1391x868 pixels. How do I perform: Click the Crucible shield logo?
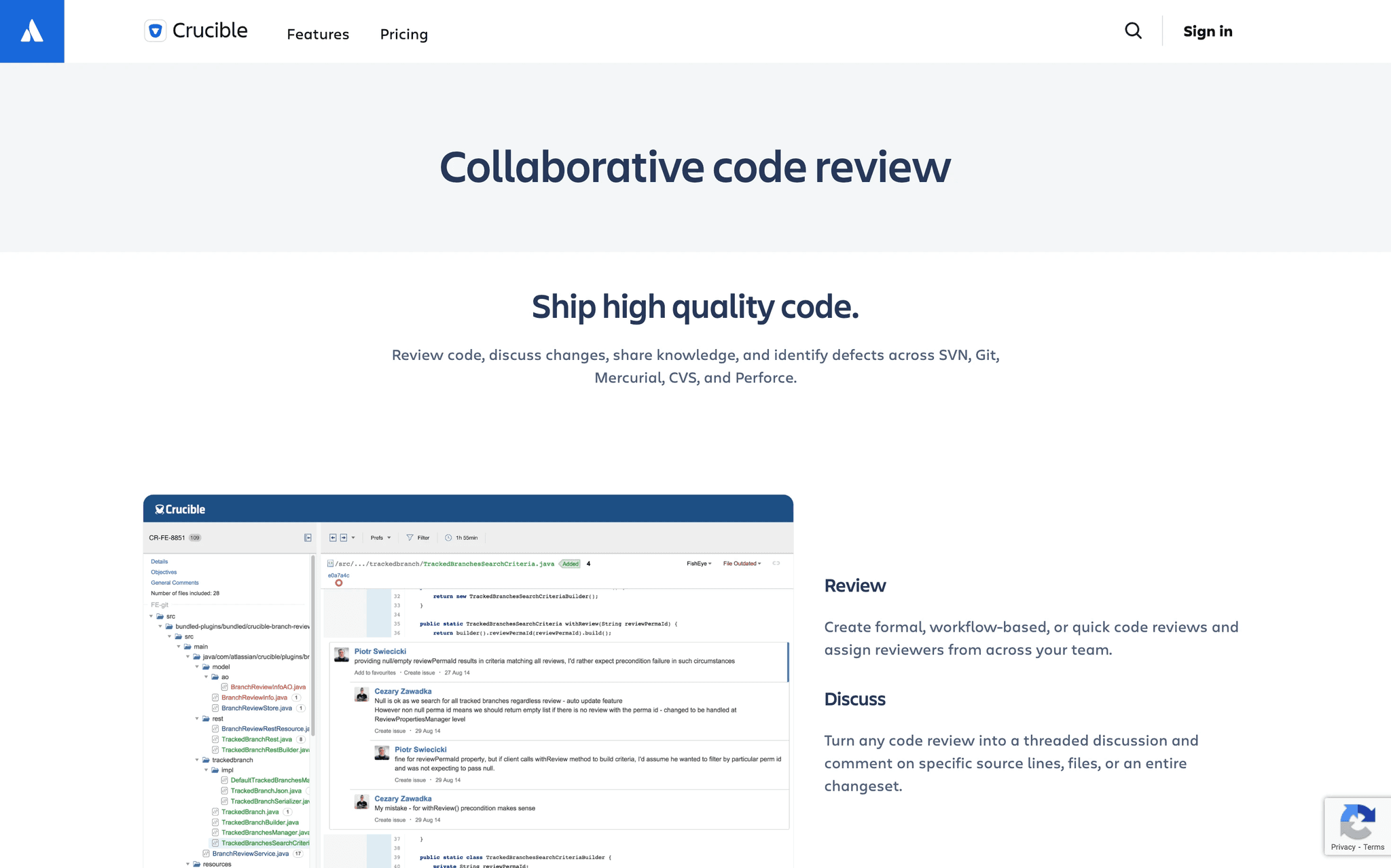coord(156,31)
